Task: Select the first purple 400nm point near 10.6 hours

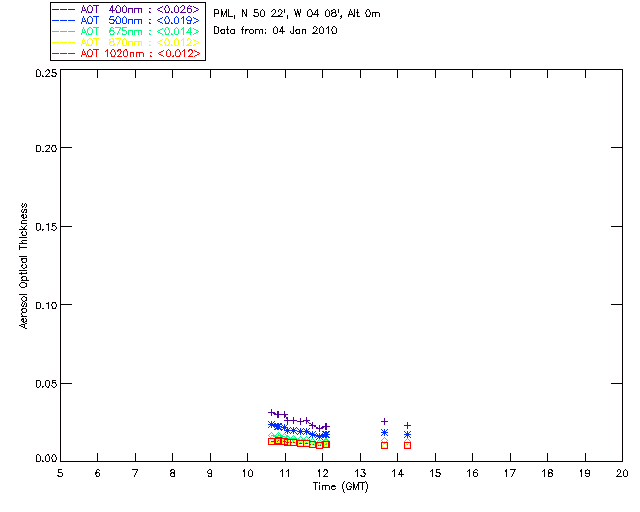Action: coord(271,412)
